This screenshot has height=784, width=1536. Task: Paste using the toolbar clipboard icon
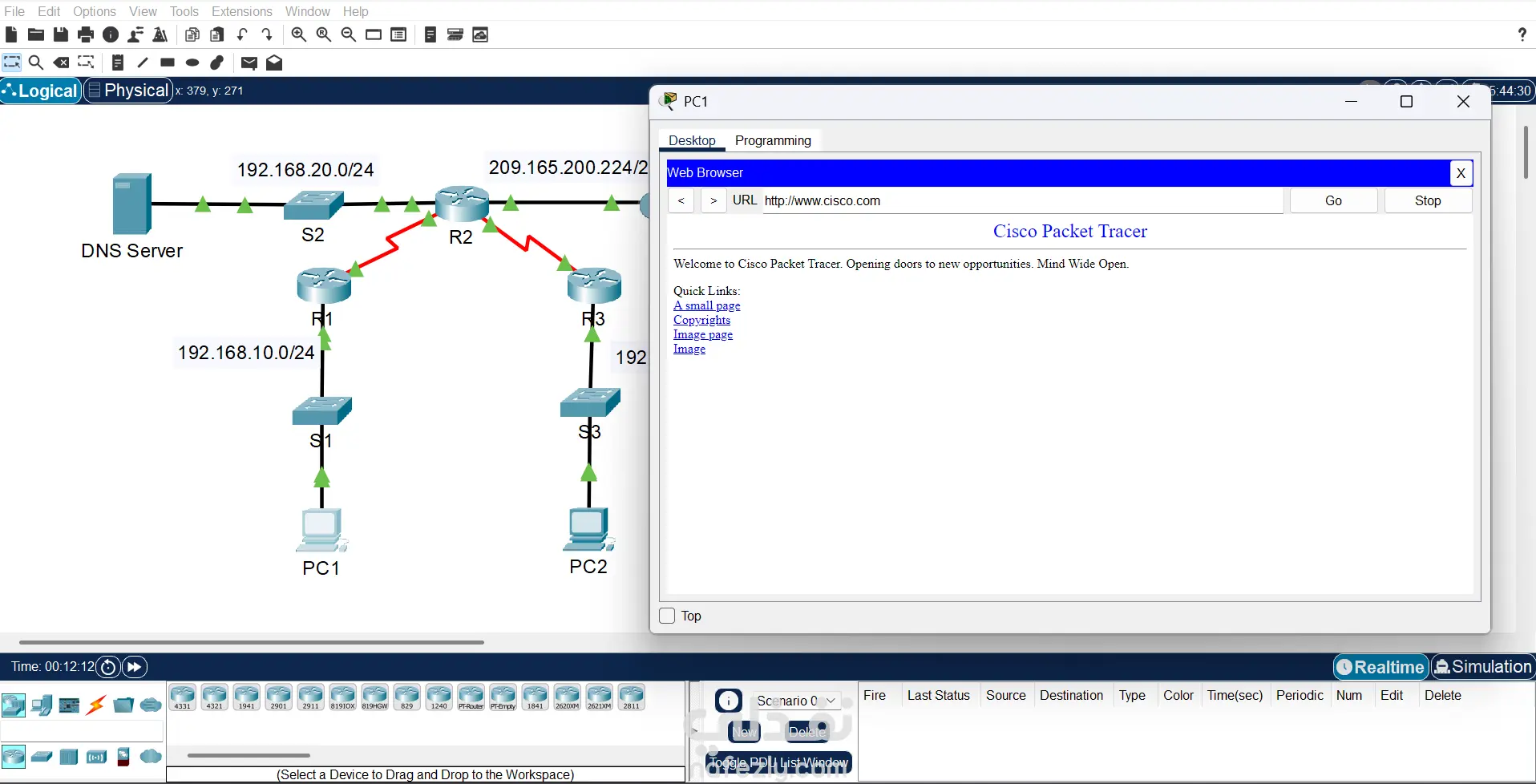click(217, 34)
